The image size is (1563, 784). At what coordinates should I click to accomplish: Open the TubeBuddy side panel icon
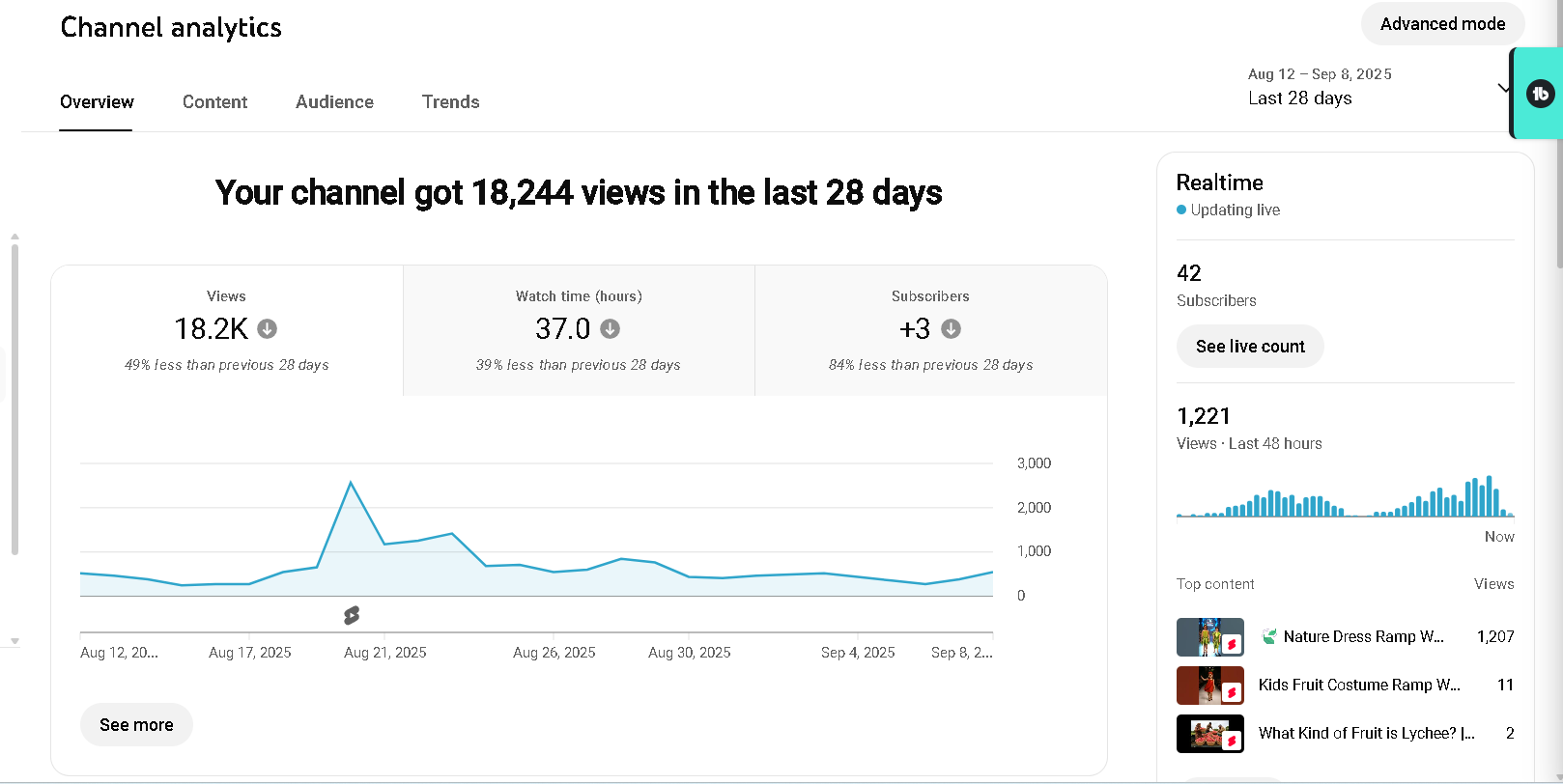[x=1540, y=94]
